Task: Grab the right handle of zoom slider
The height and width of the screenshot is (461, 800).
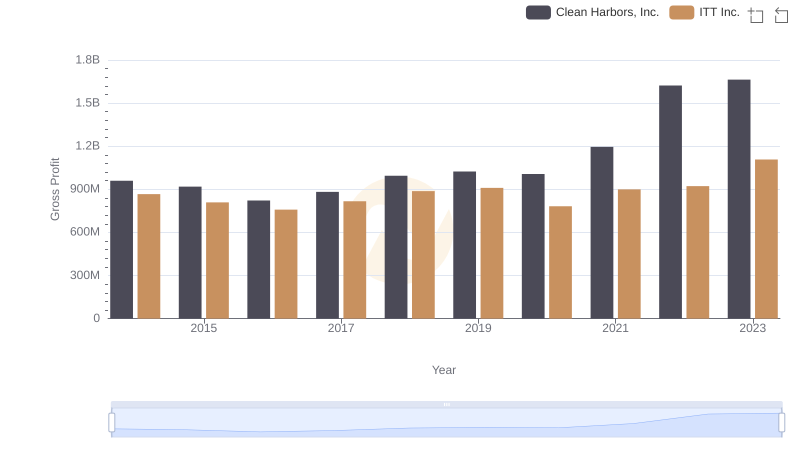Action: click(x=781, y=422)
